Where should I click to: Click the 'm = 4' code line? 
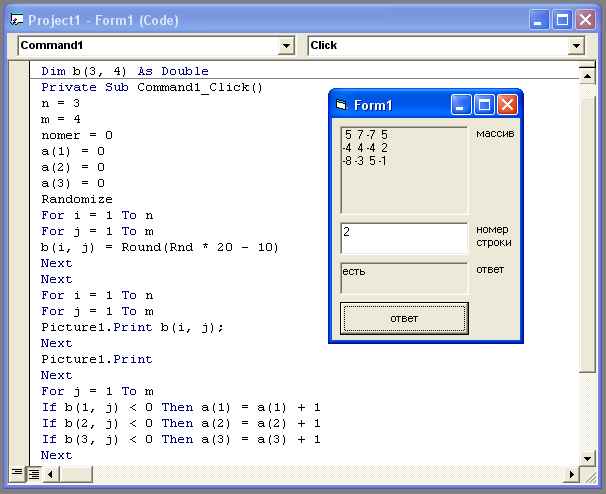pyautogui.click(x=61, y=119)
